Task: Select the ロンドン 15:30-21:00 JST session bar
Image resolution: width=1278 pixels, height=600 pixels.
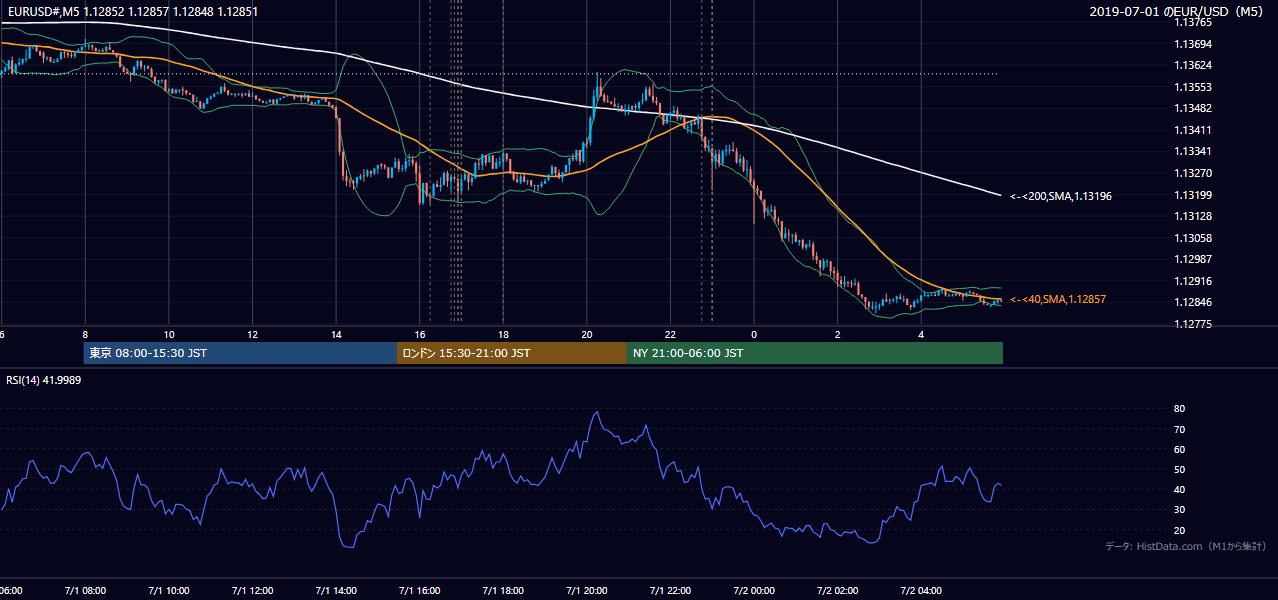Action: point(512,353)
